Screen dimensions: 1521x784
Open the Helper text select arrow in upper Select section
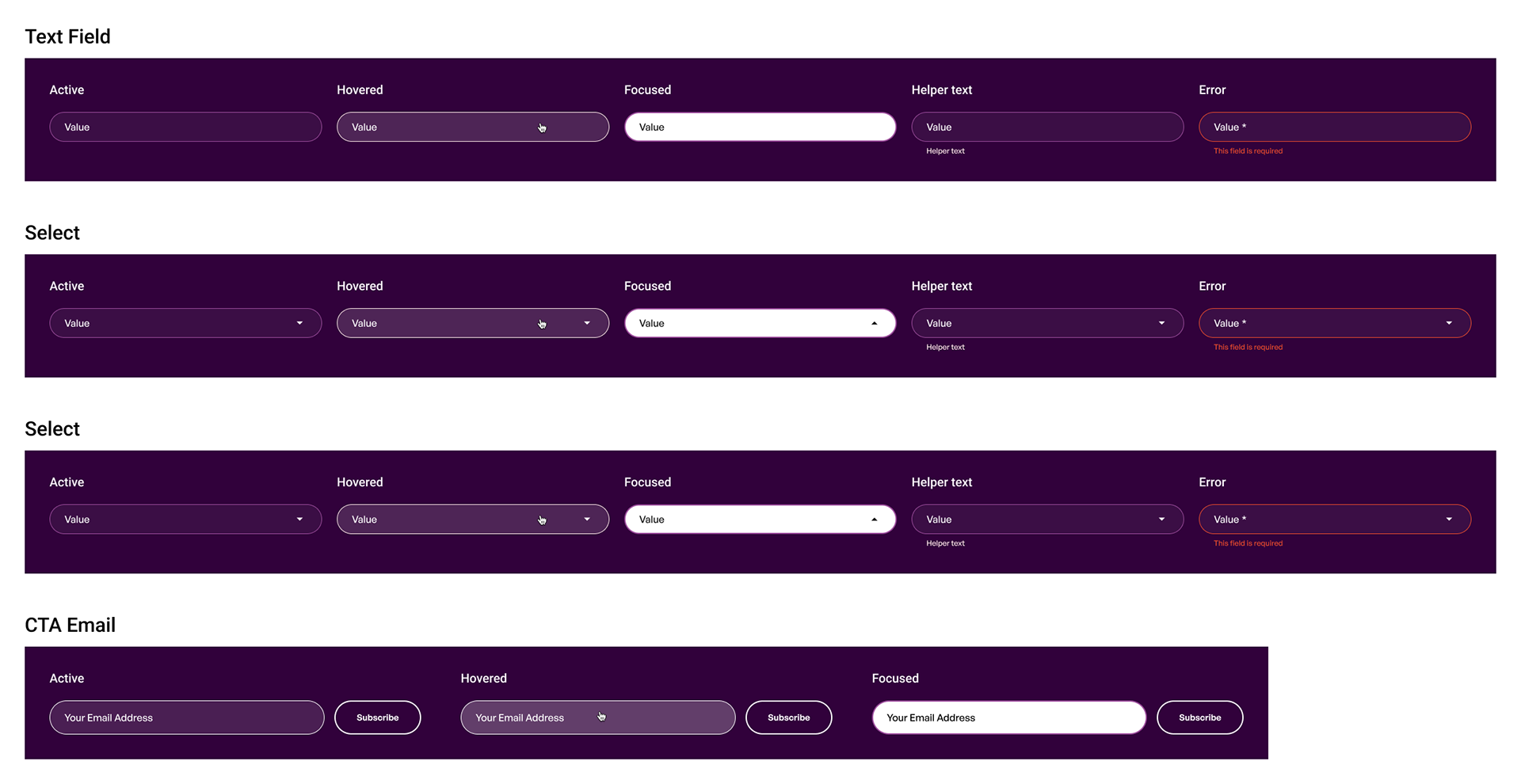[1161, 323]
